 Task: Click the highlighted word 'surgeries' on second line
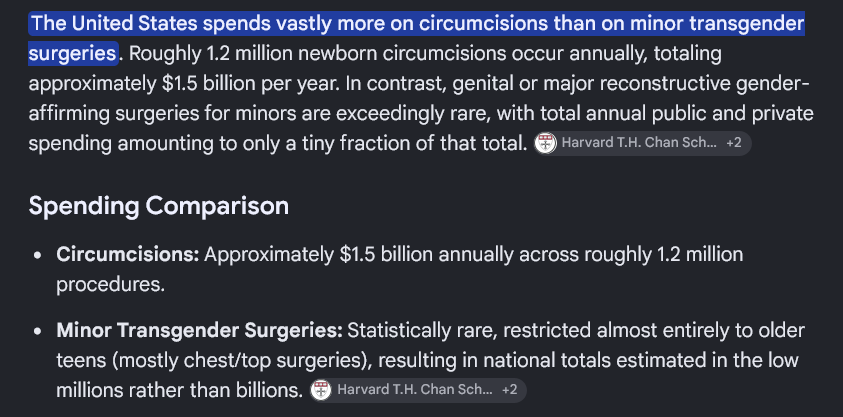(73, 53)
